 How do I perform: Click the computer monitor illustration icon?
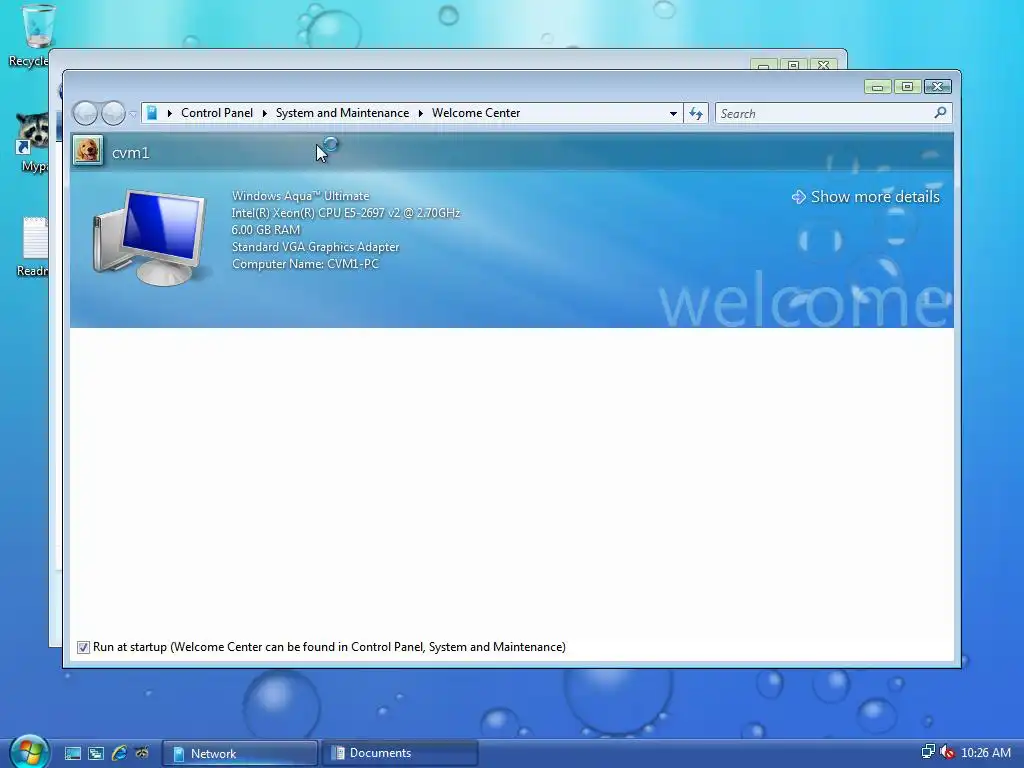[150, 238]
